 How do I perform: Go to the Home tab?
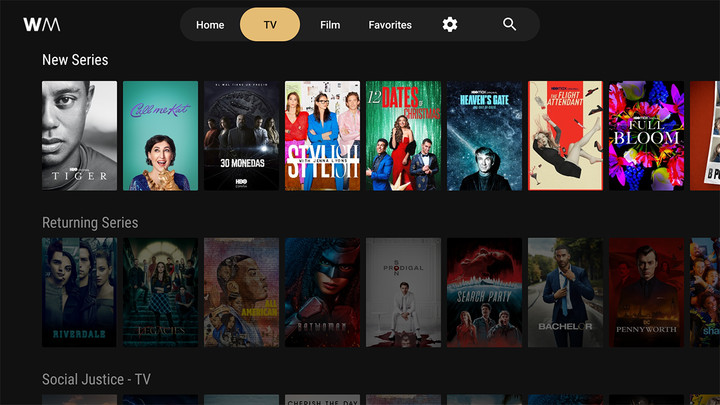pos(210,25)
